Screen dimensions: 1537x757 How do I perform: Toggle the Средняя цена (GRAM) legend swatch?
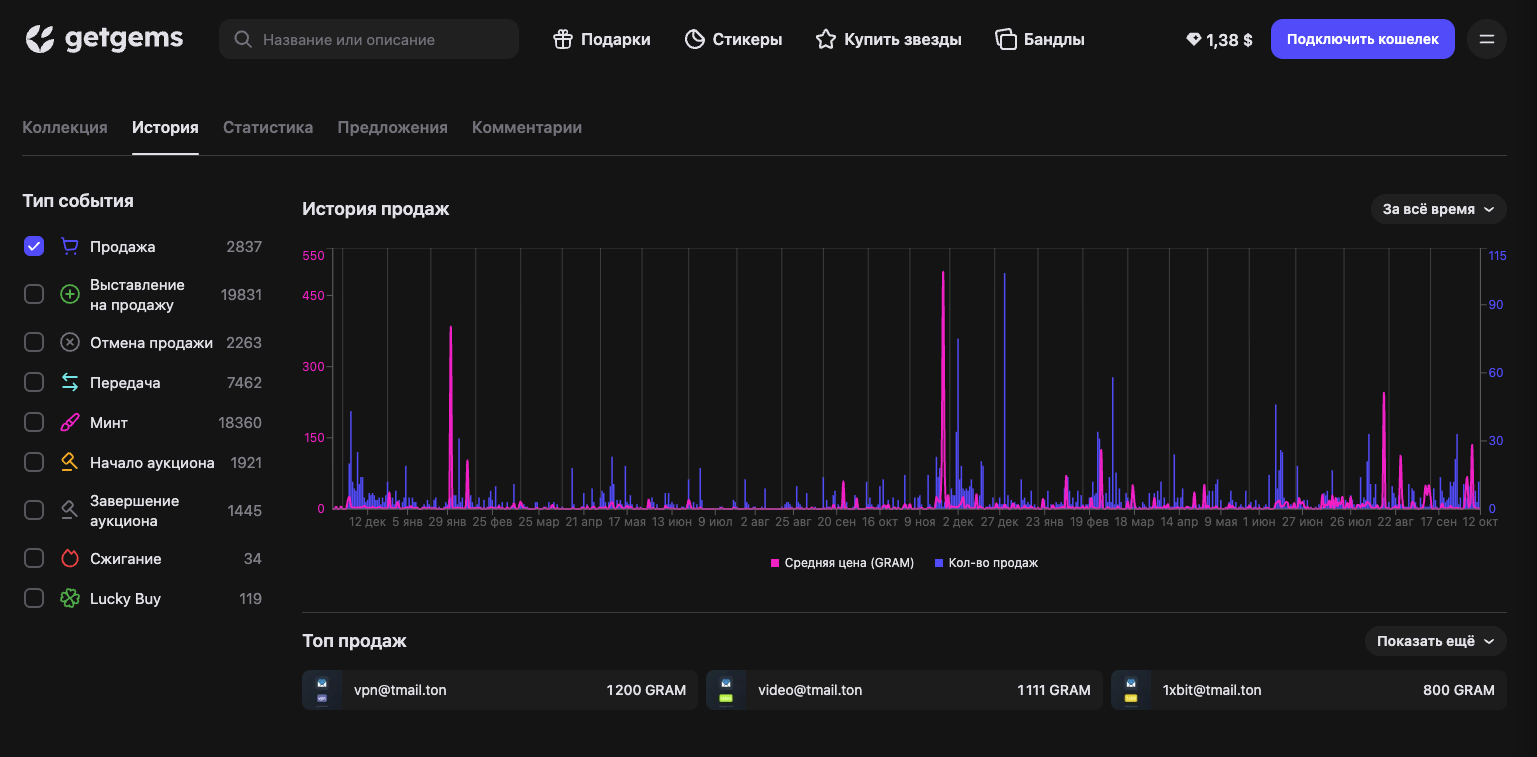pyautogui.click(x=775, y=563)
